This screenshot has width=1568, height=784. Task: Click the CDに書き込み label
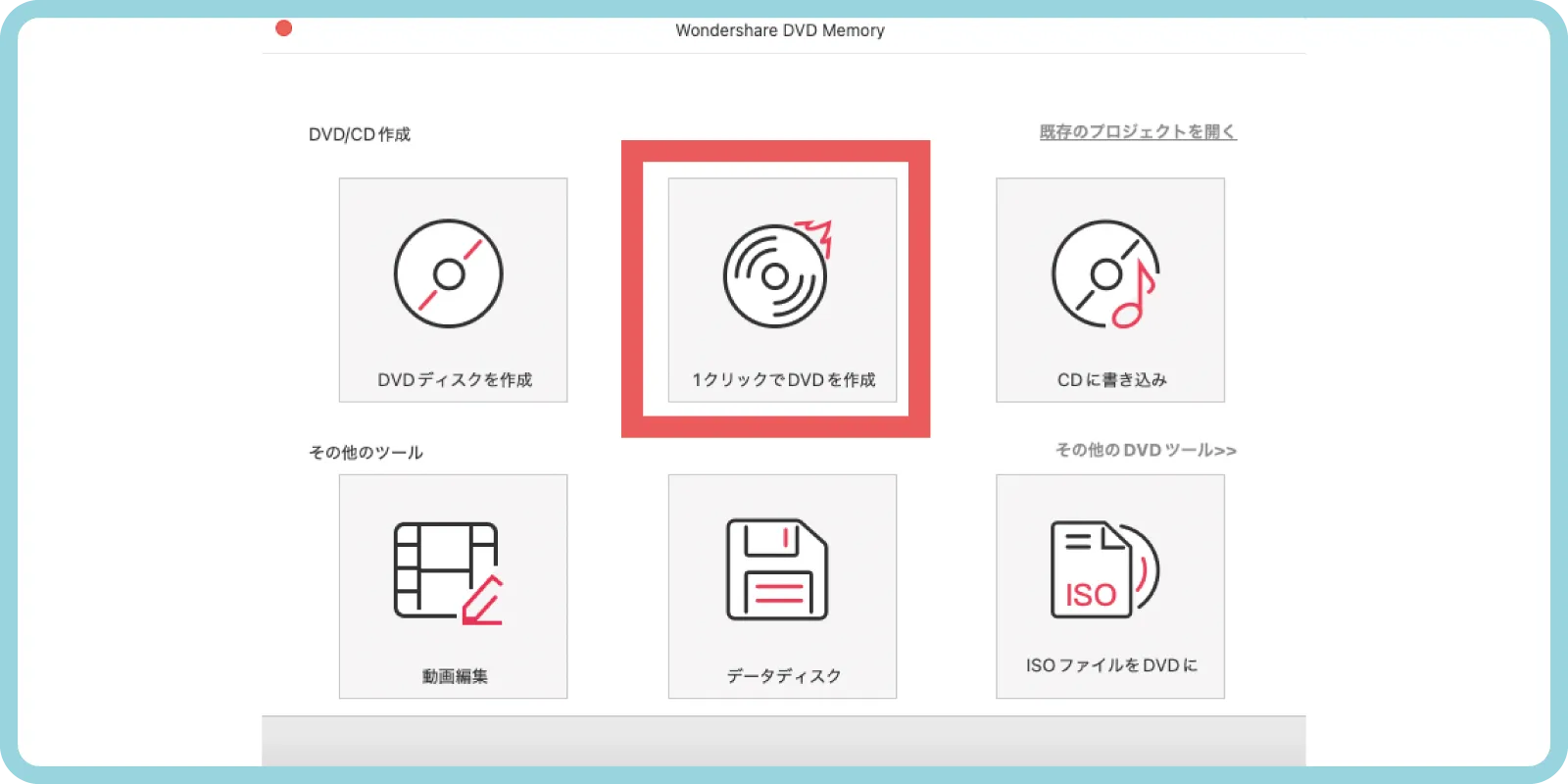[x=1112, y=379]
